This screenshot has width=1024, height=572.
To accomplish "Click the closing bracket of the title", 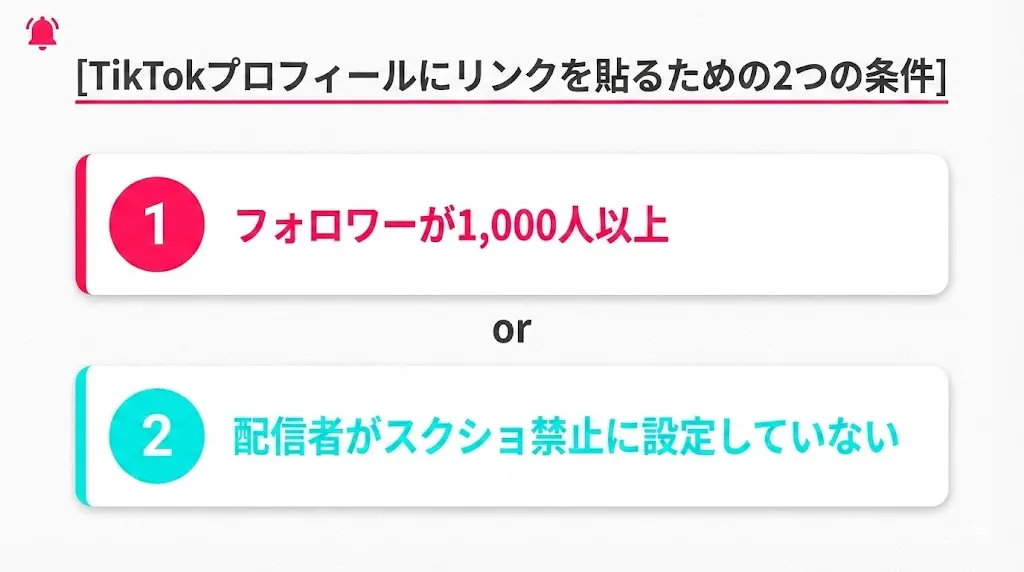I will click(940, 77).
